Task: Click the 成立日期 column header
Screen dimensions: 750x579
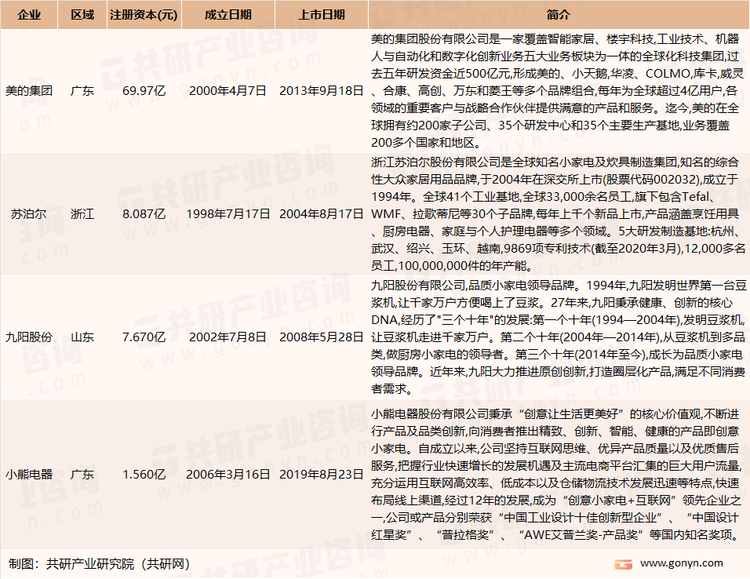Action: [x=228, y=15]
